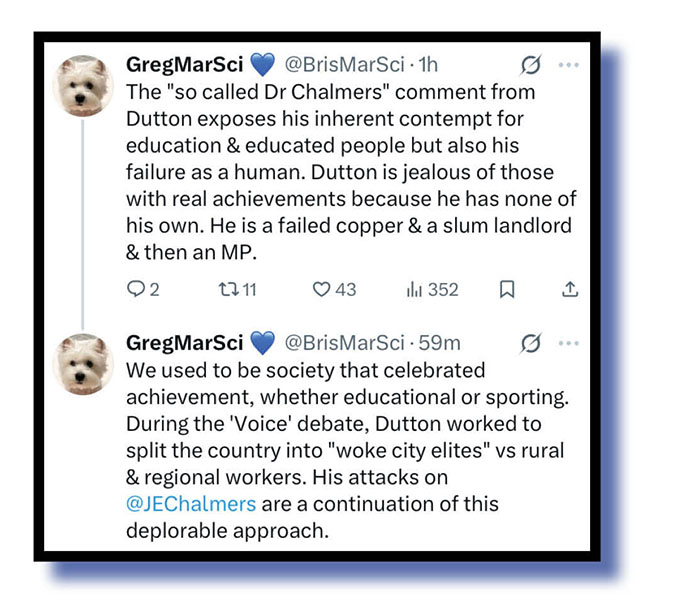Image resolution: width=680 pixels, height=596 pixels.
Task: Open the first tweet's dog avatar
Action: [x=83, y=86]
